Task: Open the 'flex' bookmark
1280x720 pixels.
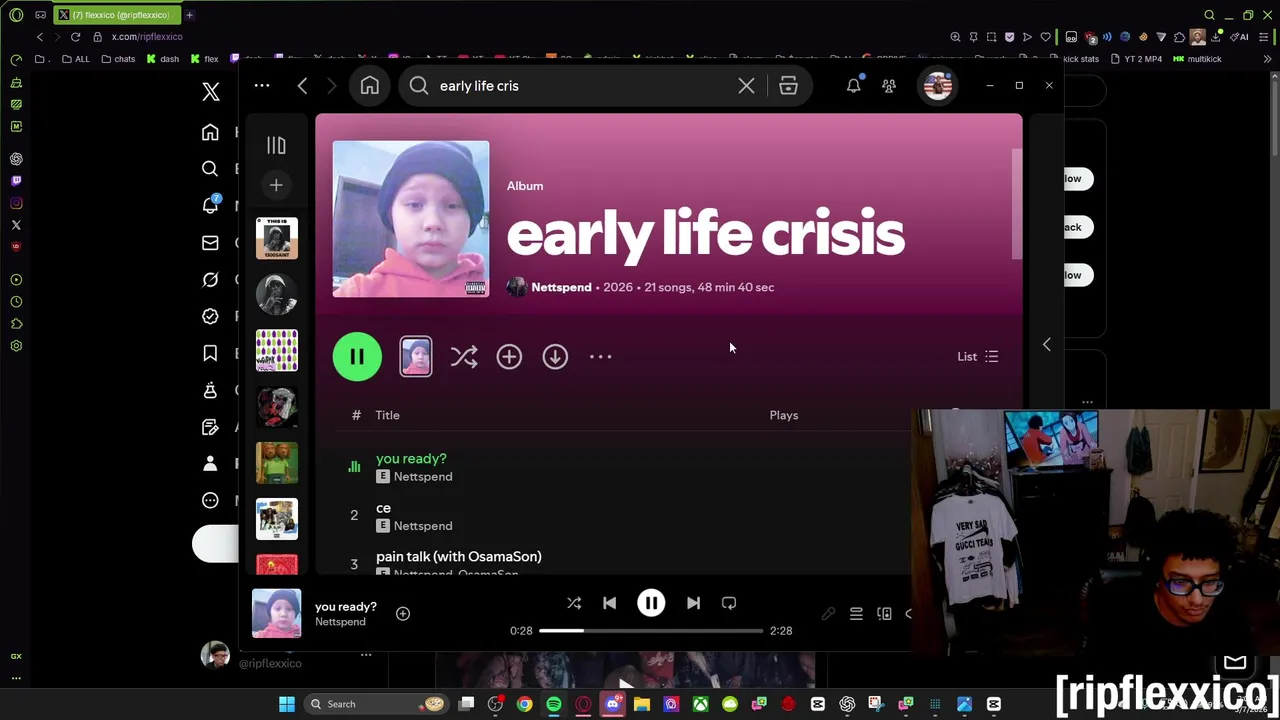Action: [204, 59]
